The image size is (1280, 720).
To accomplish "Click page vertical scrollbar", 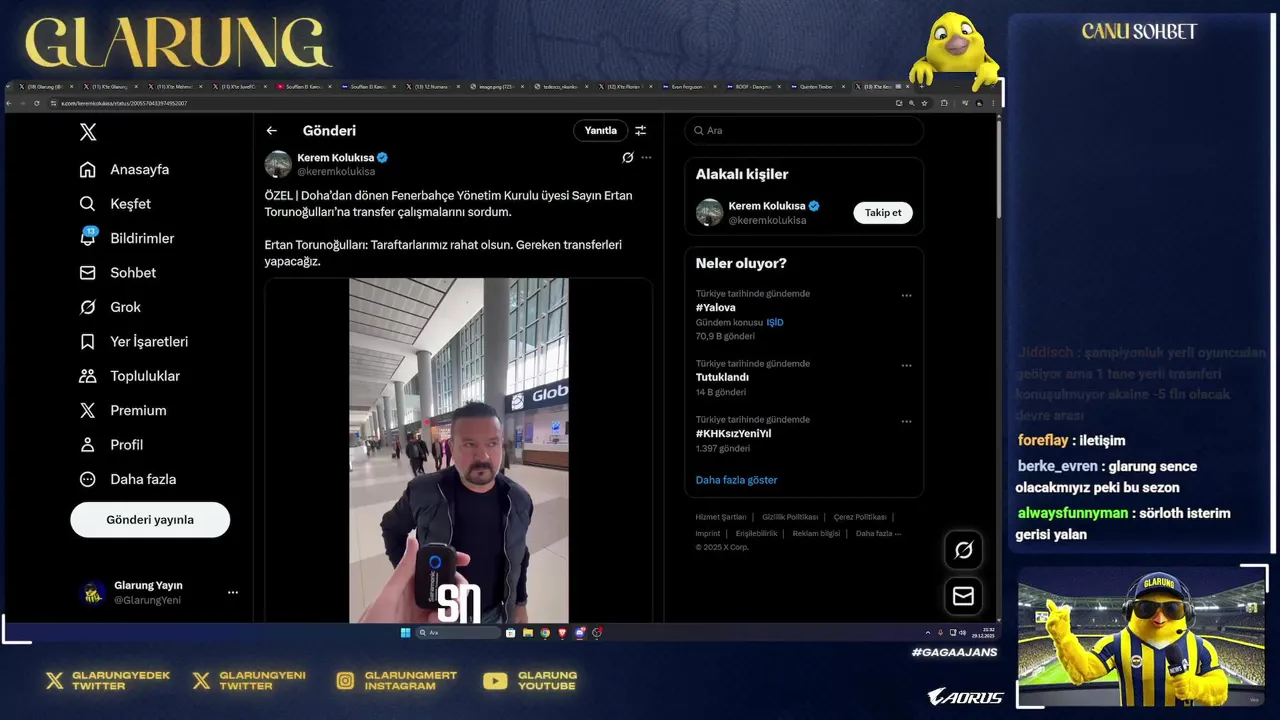I will [997, 167].
